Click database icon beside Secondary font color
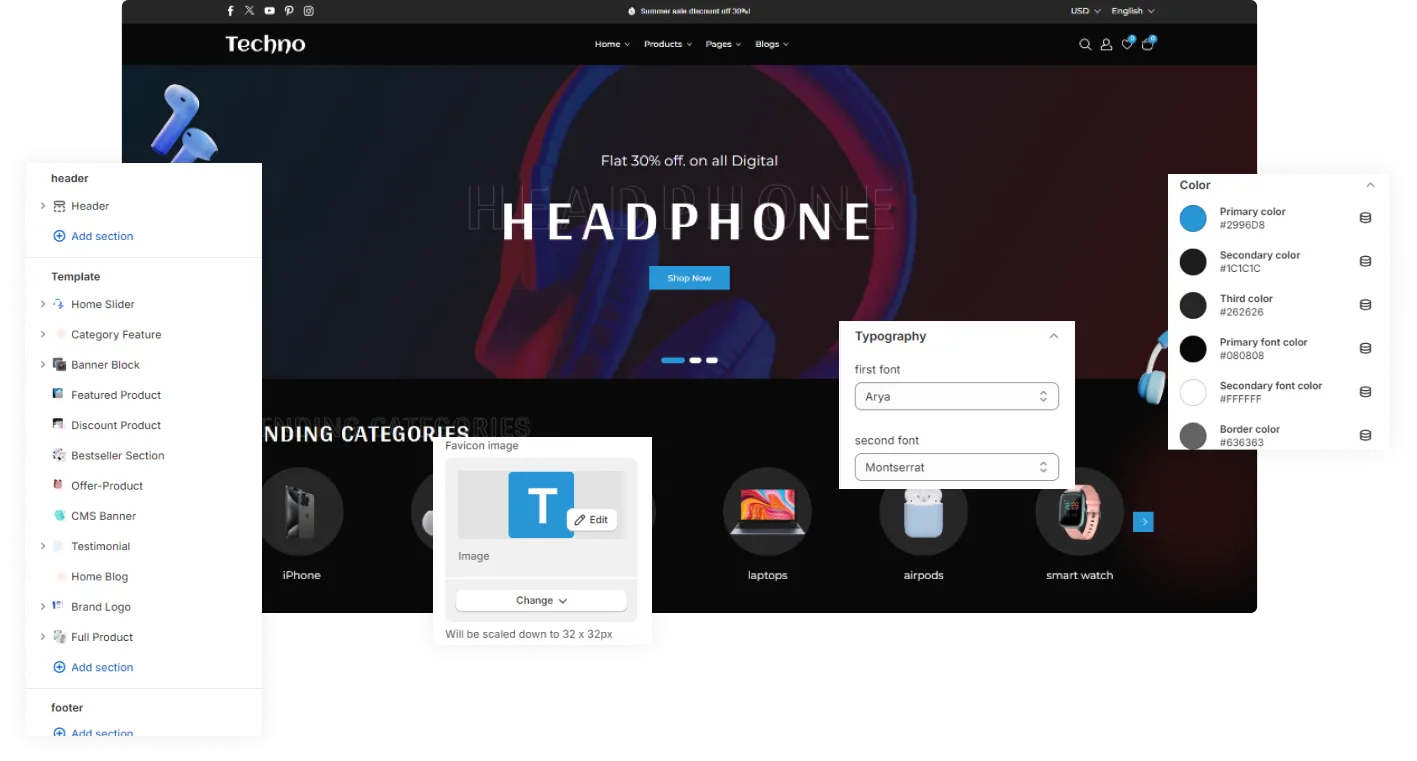1417x761 pixels. click(1365, 392)
